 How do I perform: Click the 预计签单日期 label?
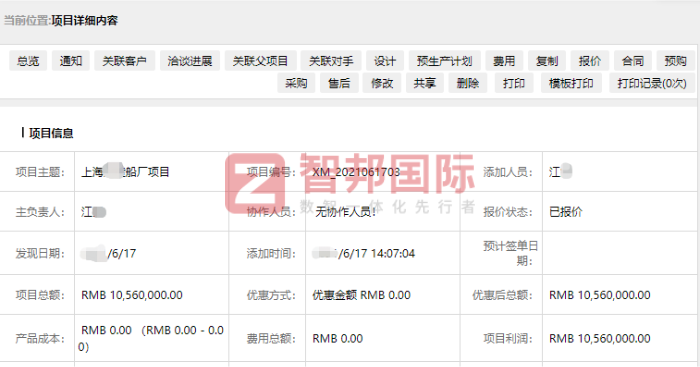tap(510, 253)
